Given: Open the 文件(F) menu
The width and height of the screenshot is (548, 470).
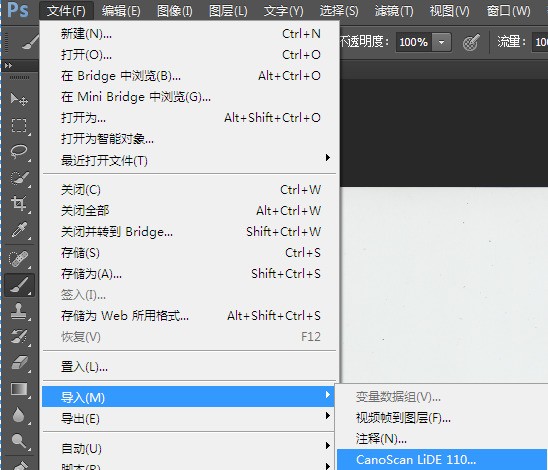Looking at the screenshot, I should pos(66,11).
